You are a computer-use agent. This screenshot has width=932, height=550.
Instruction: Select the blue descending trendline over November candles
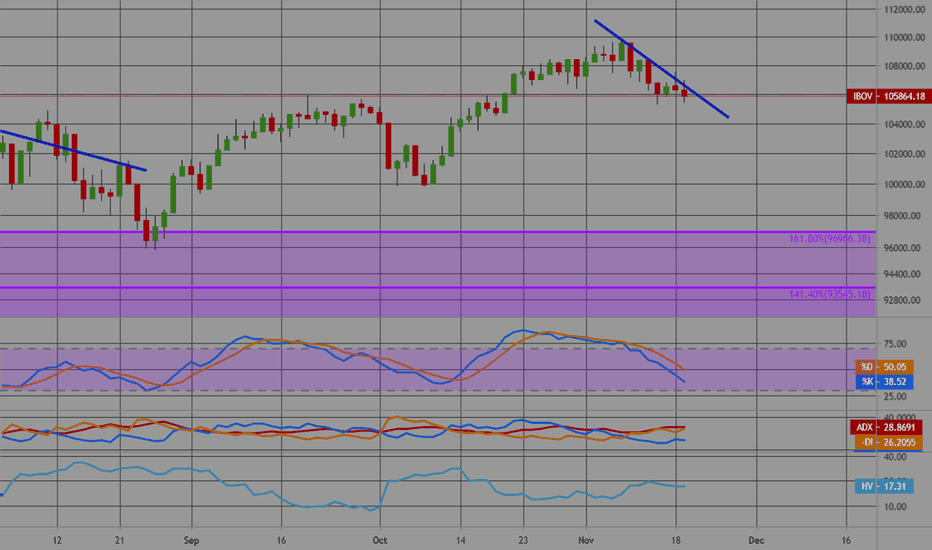[x=662, y=69]
